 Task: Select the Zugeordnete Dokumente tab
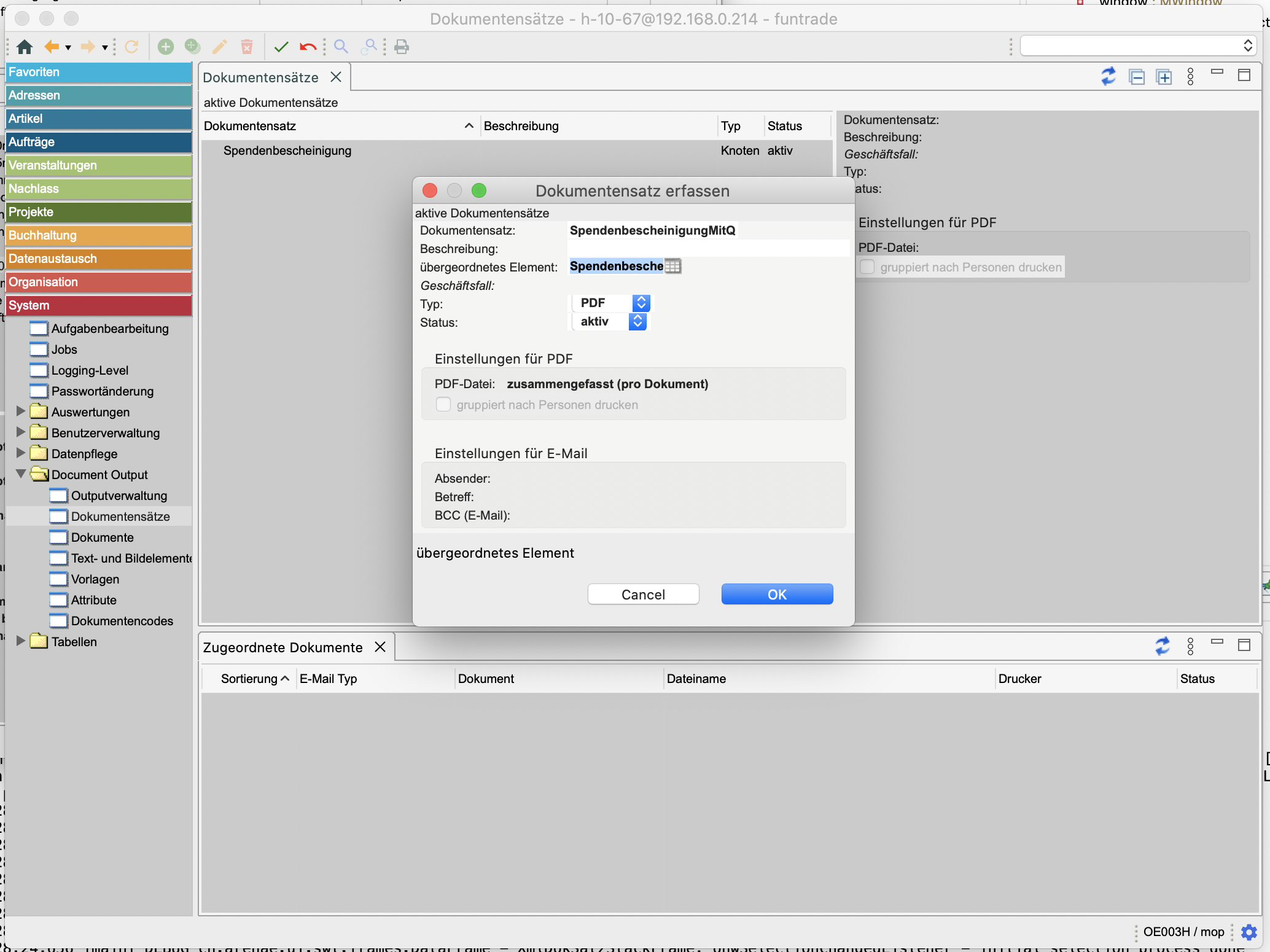point(282,647)
